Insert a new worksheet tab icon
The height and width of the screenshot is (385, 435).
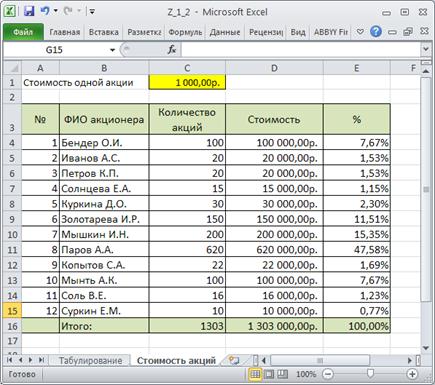[233, 360]
